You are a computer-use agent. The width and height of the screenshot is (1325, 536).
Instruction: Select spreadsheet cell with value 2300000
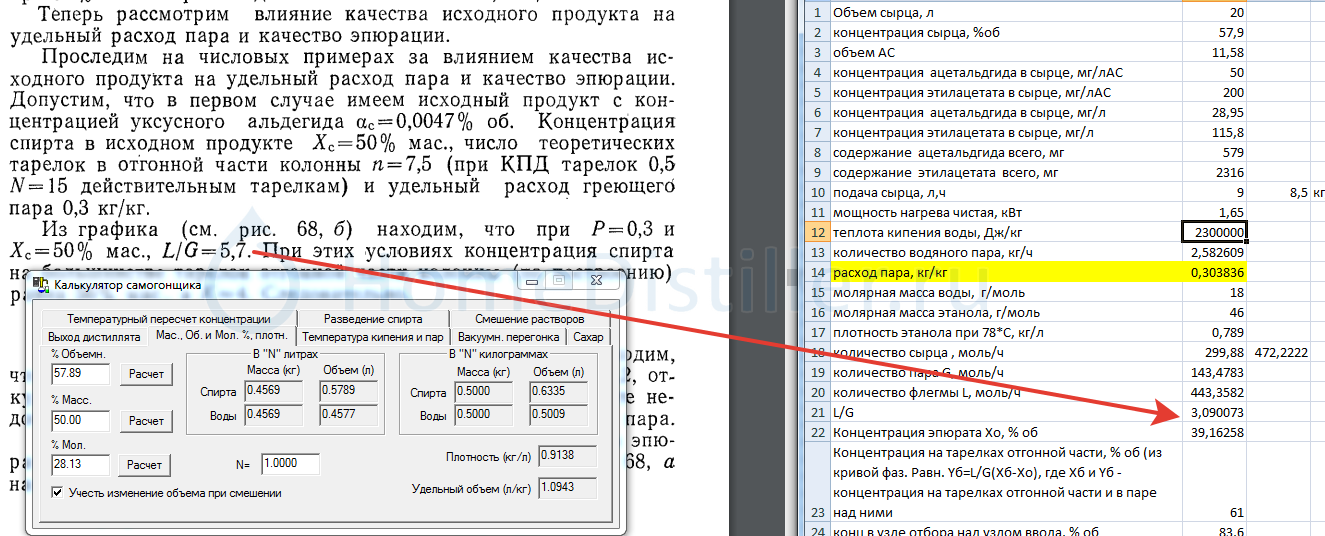coord(1214,232)
